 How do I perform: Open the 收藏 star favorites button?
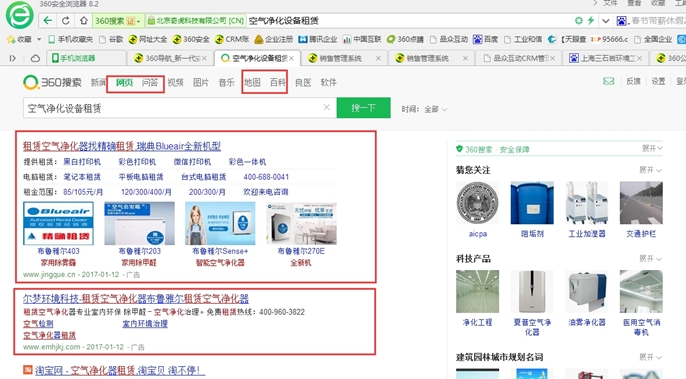pos(19,39)
